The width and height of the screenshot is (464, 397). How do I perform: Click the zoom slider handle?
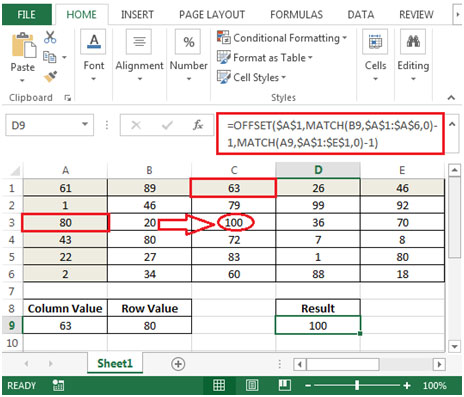pyautogui.click(x=357, y=385)
